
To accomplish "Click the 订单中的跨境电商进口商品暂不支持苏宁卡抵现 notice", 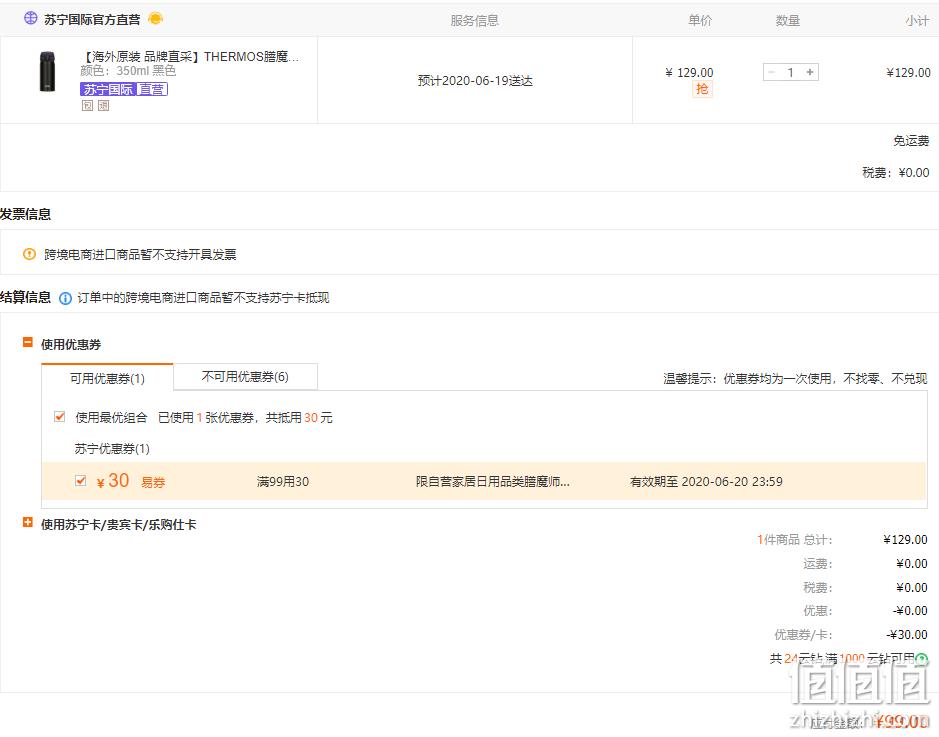I will pyautogui.click(x=203, y=298).
